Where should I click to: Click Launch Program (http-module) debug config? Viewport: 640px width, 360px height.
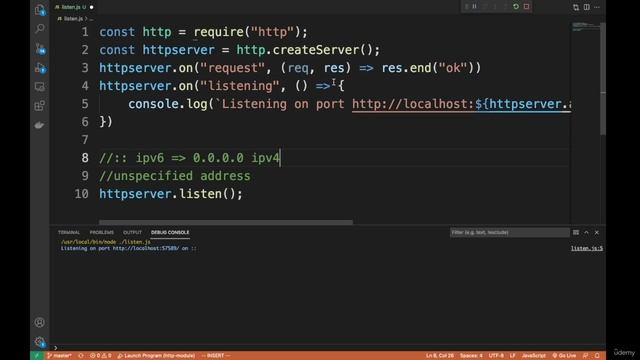pyautogui.click(x=156, y=356)
